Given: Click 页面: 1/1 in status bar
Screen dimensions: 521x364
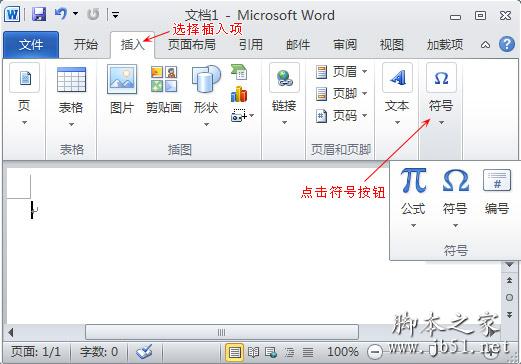Looking at the screenshot, I should [x=36, y=352].
